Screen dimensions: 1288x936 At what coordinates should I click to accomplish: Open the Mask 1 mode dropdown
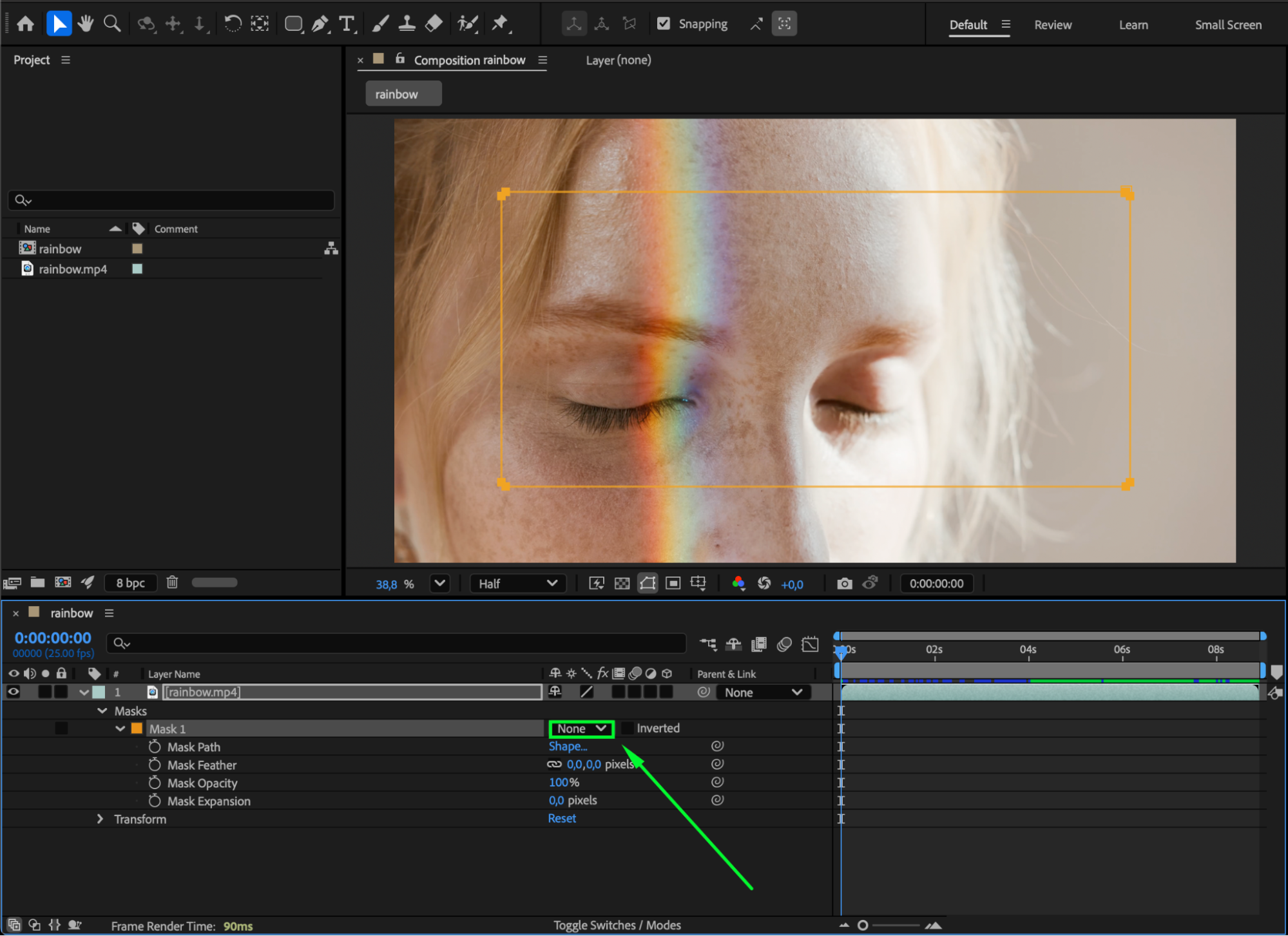click(581, 729)
